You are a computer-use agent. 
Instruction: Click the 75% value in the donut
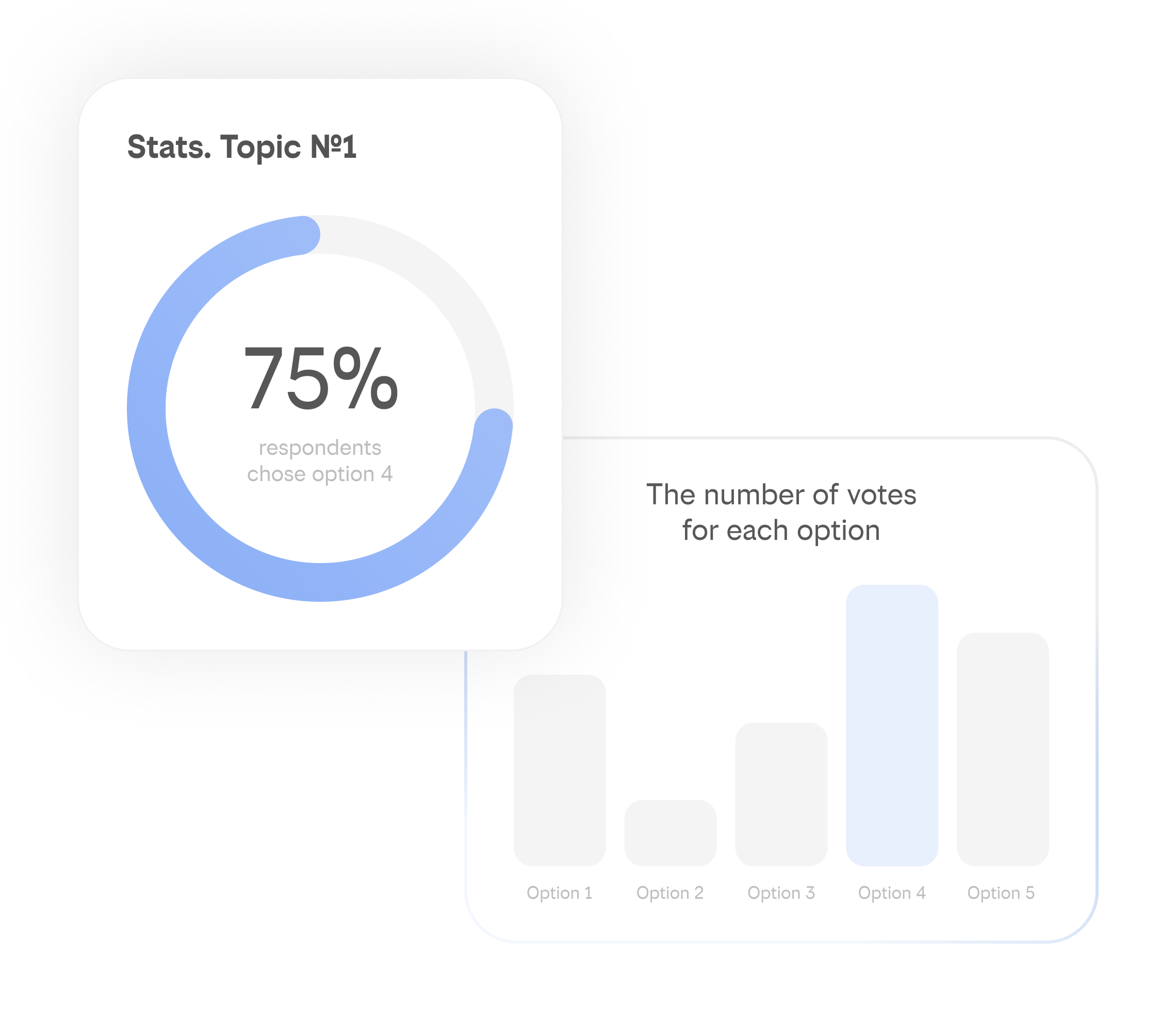tap(320, 378)
